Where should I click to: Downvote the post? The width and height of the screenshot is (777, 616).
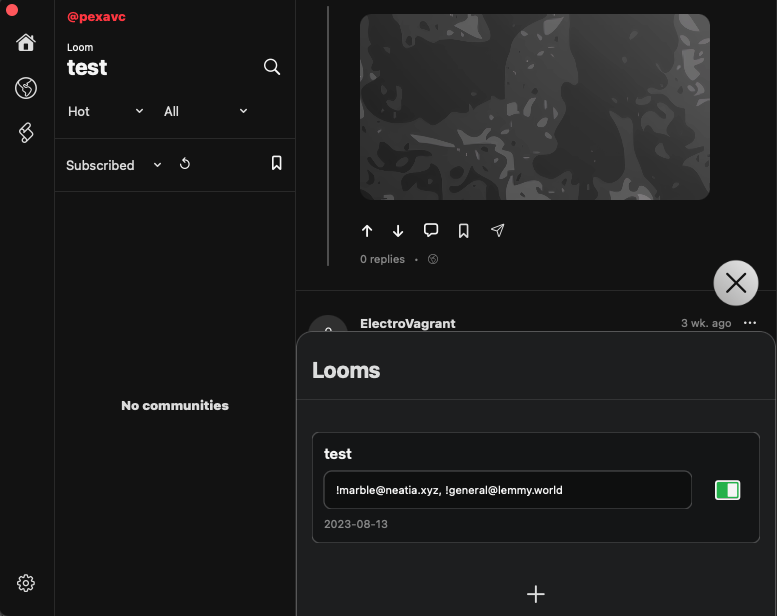coord(398,230)
